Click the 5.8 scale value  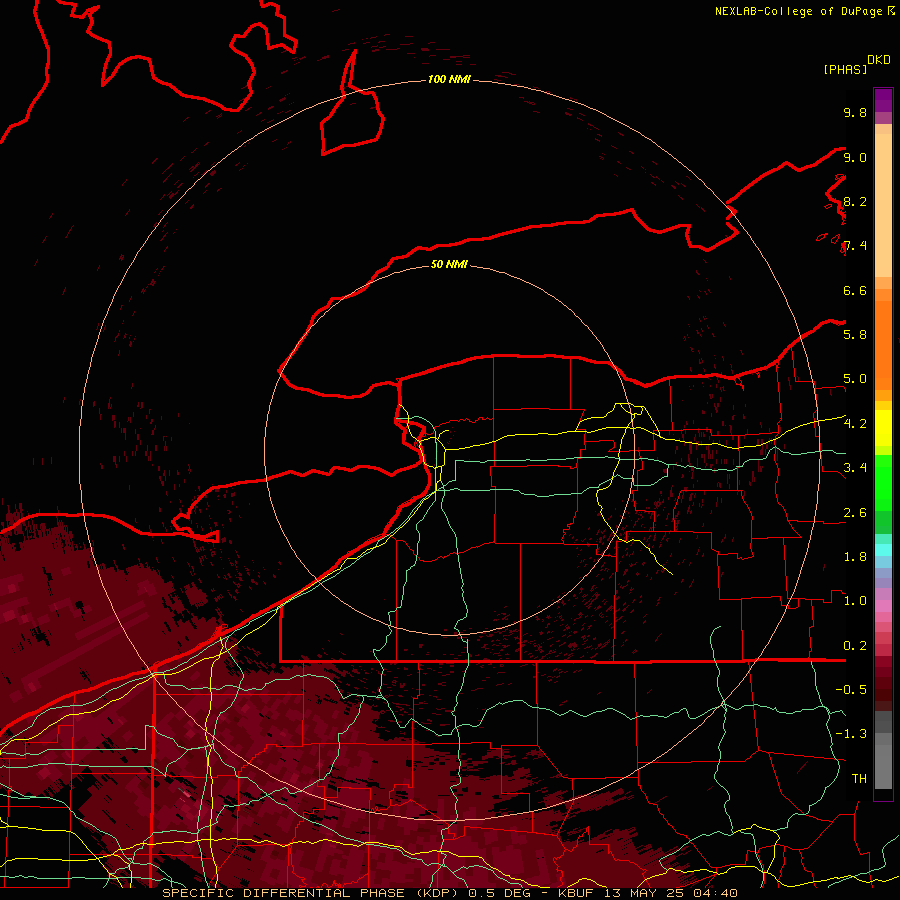855,334
